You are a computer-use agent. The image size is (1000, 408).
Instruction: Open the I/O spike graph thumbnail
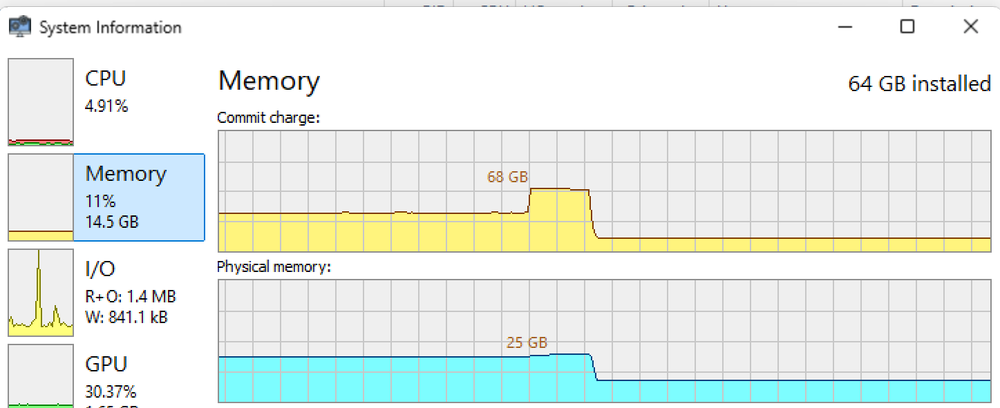pyautogui.click(x=40, y=293)
